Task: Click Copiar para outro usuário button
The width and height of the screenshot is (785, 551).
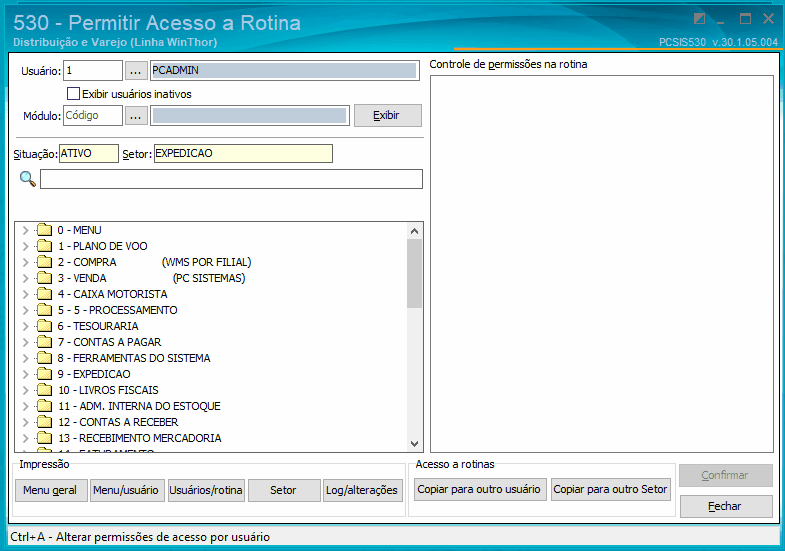Action: point(480,489)
